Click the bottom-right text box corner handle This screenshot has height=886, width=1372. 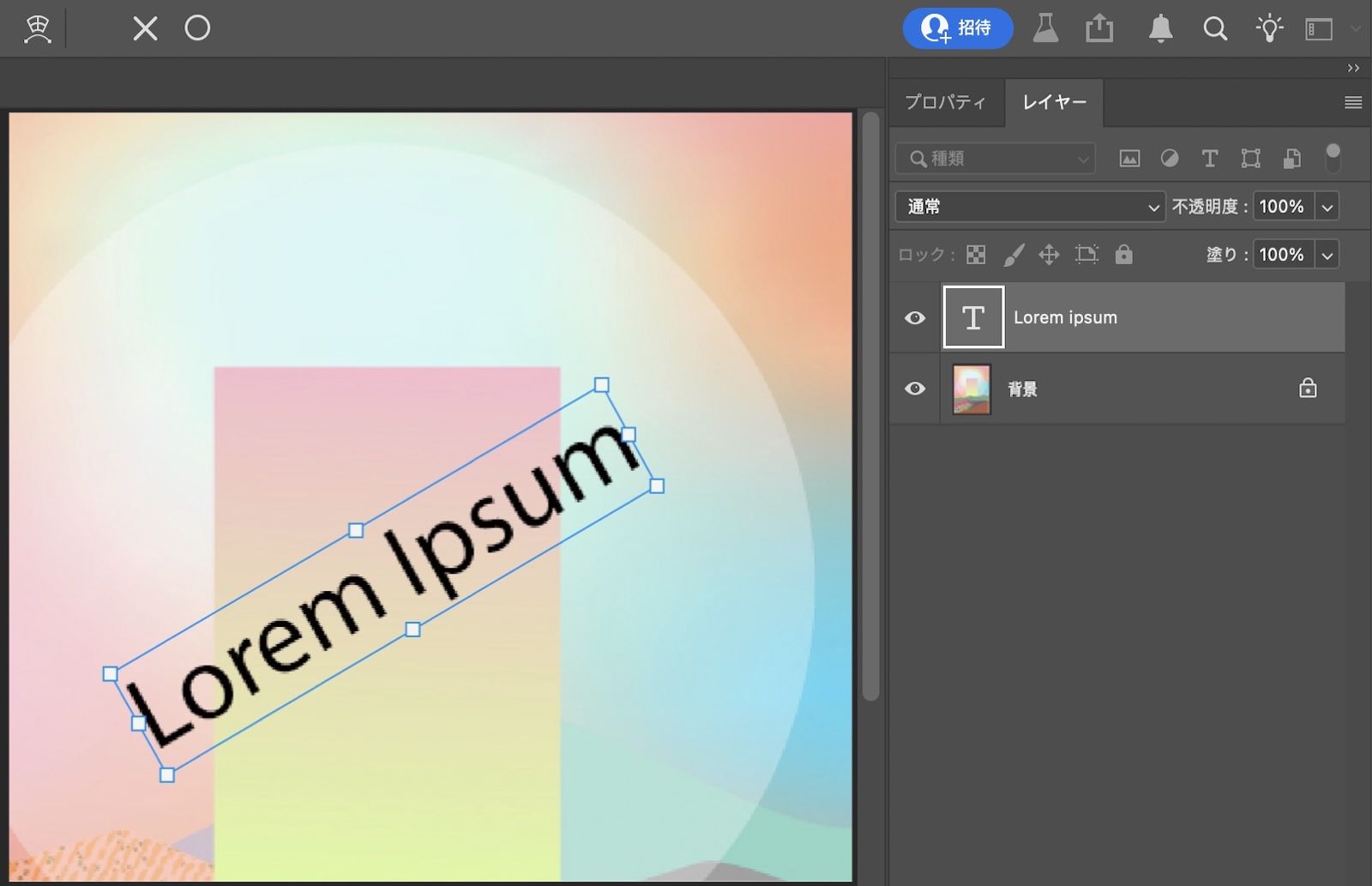(x=657, y=486)
